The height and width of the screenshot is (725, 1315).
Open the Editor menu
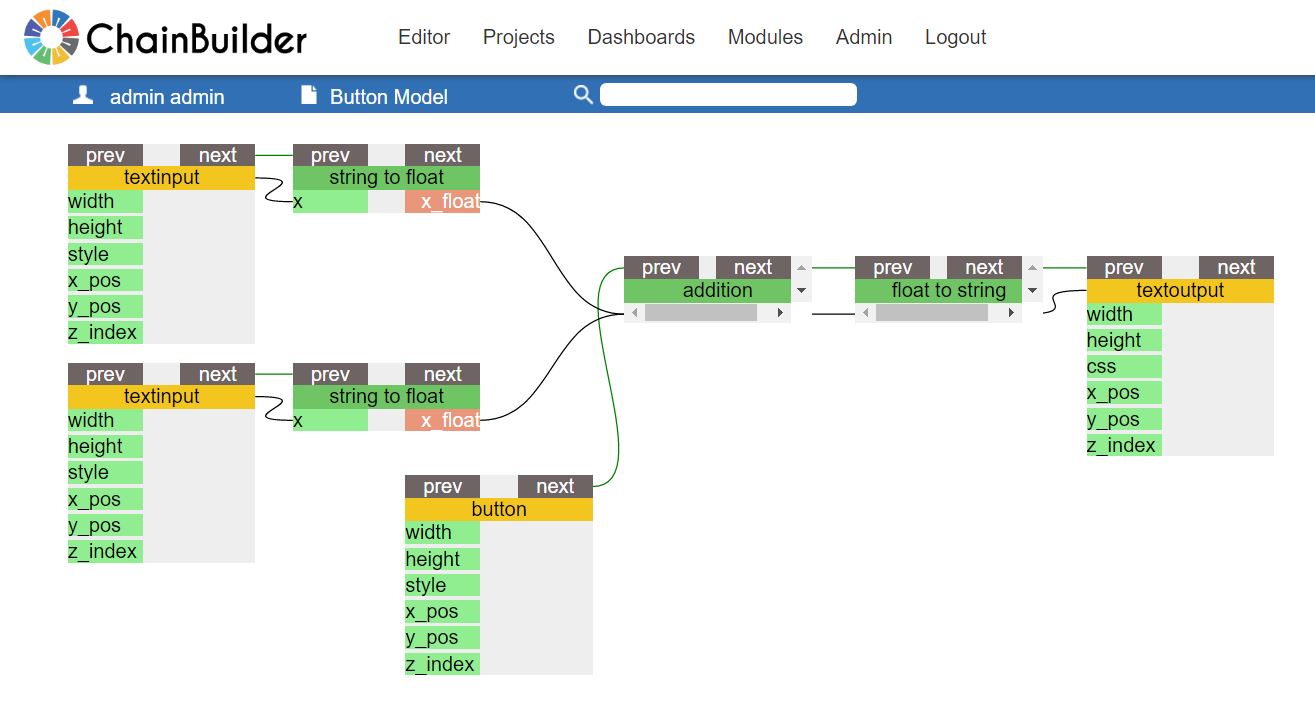424,37
